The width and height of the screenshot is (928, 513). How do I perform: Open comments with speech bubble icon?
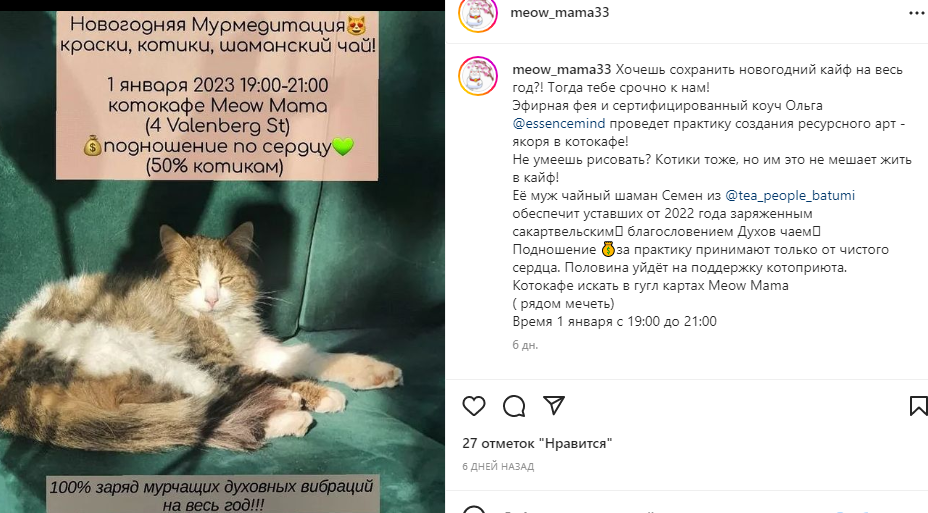point(514,406)
